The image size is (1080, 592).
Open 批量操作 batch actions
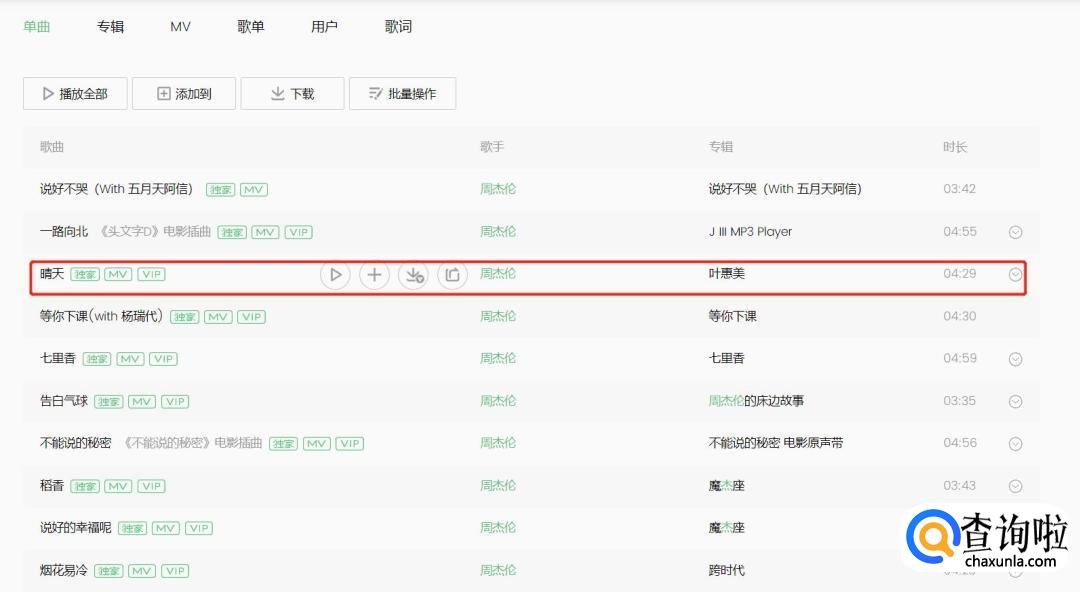coord(402,94)
